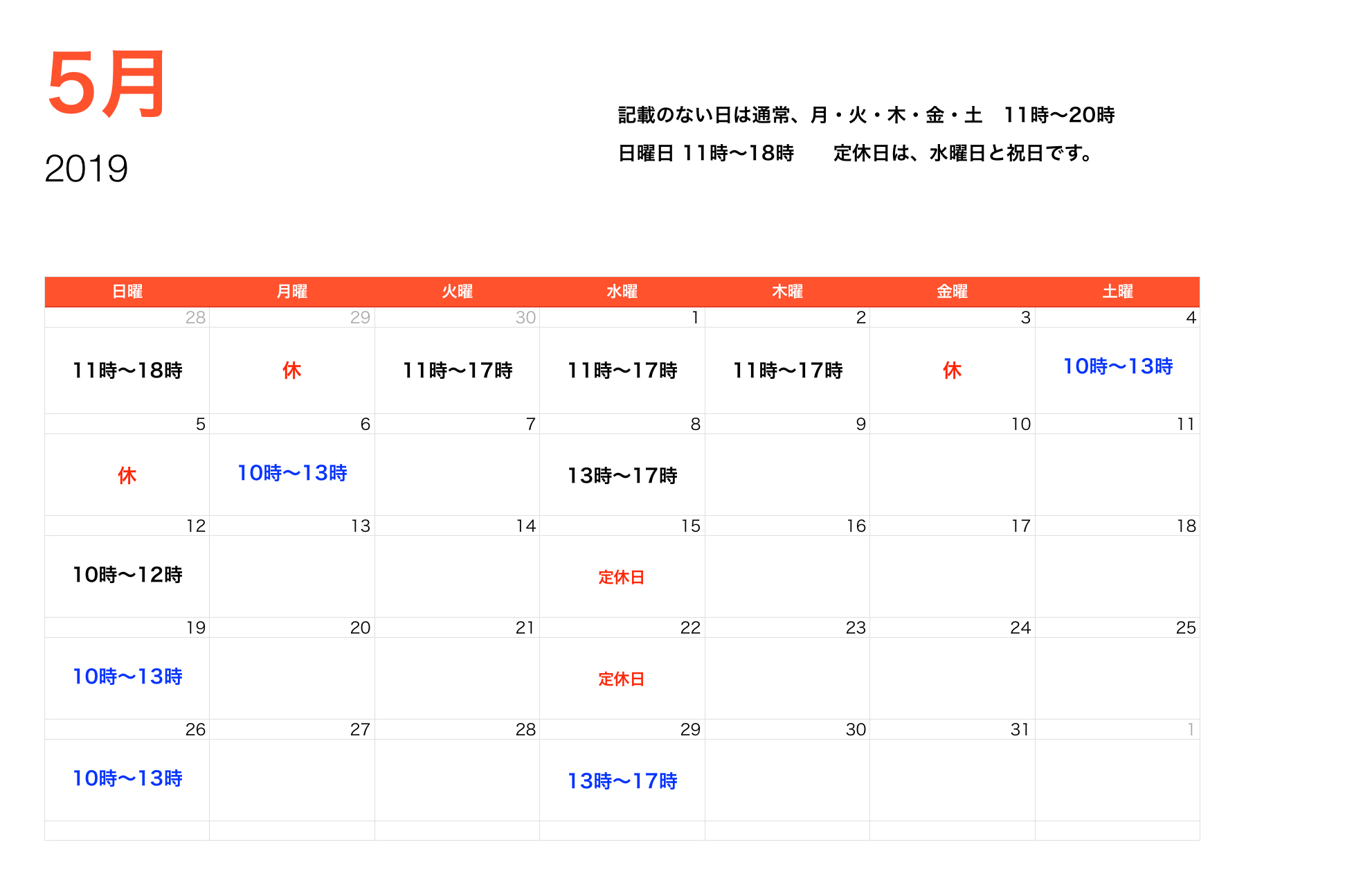1372x894 pixels.
Task: Click the note line starting 記載のない日は通常
Action: [x=866, y=115]
